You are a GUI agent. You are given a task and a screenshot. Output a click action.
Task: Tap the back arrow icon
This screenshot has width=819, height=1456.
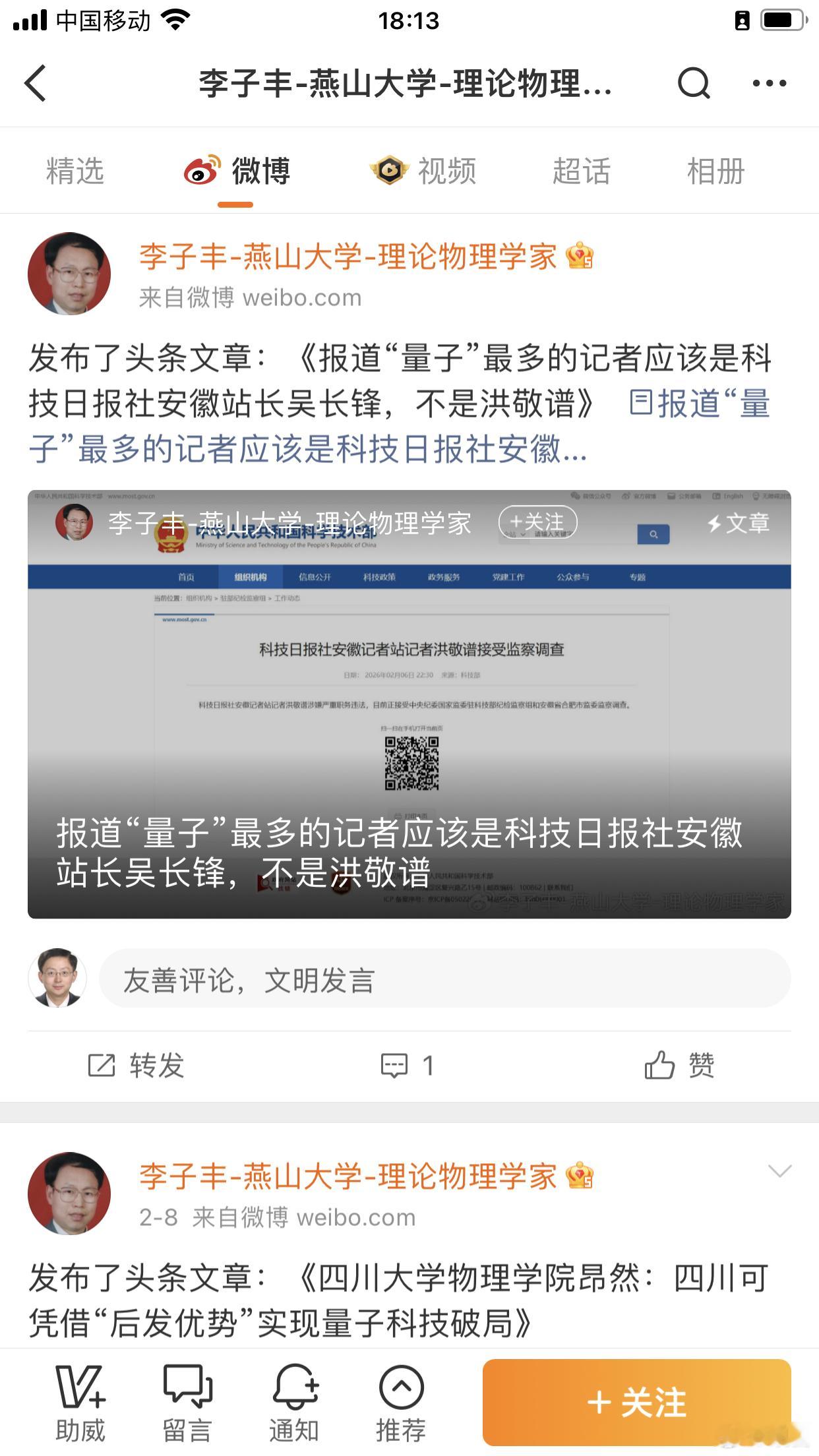point(36,83)
